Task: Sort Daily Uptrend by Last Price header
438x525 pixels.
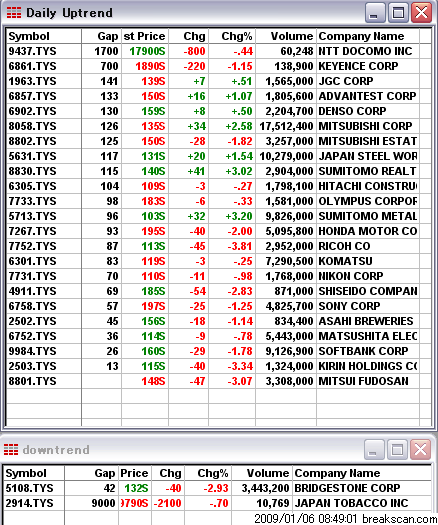Action: point(145,36)
